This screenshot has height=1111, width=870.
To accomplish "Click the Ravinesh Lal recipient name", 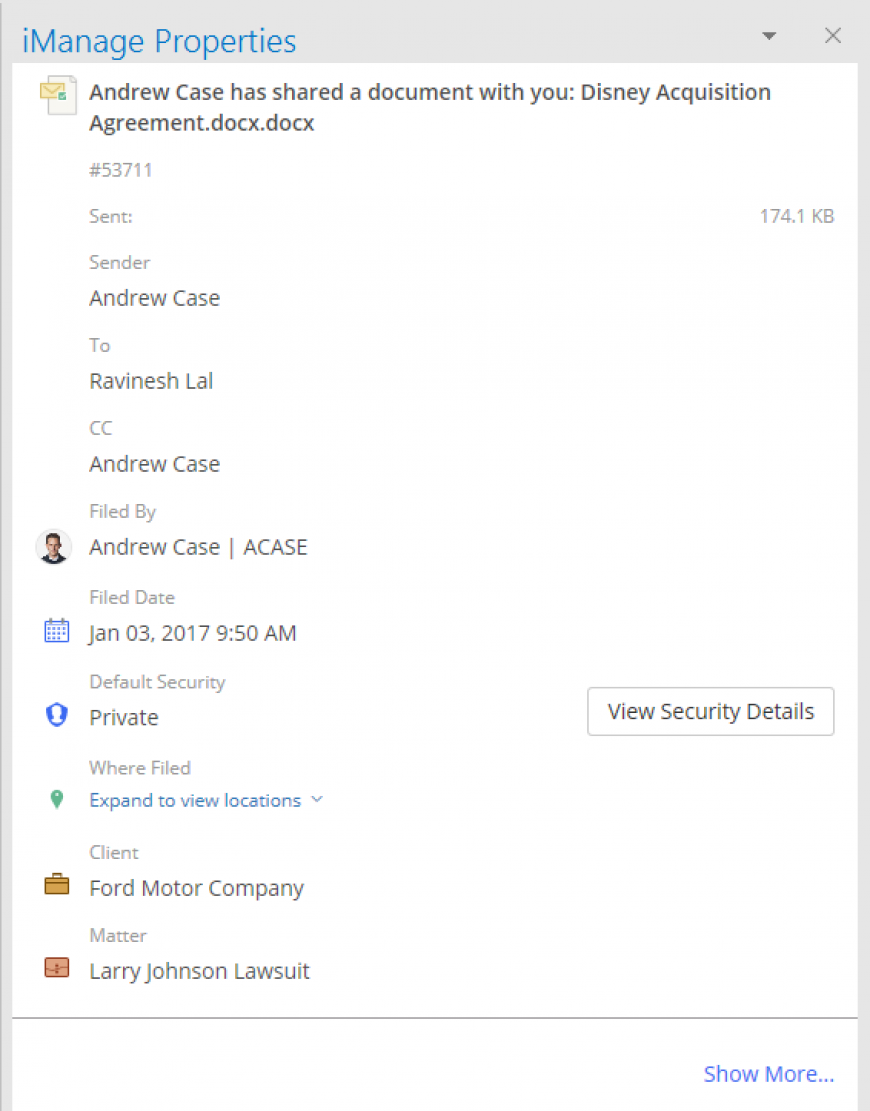I will click(x=151, y=381).
